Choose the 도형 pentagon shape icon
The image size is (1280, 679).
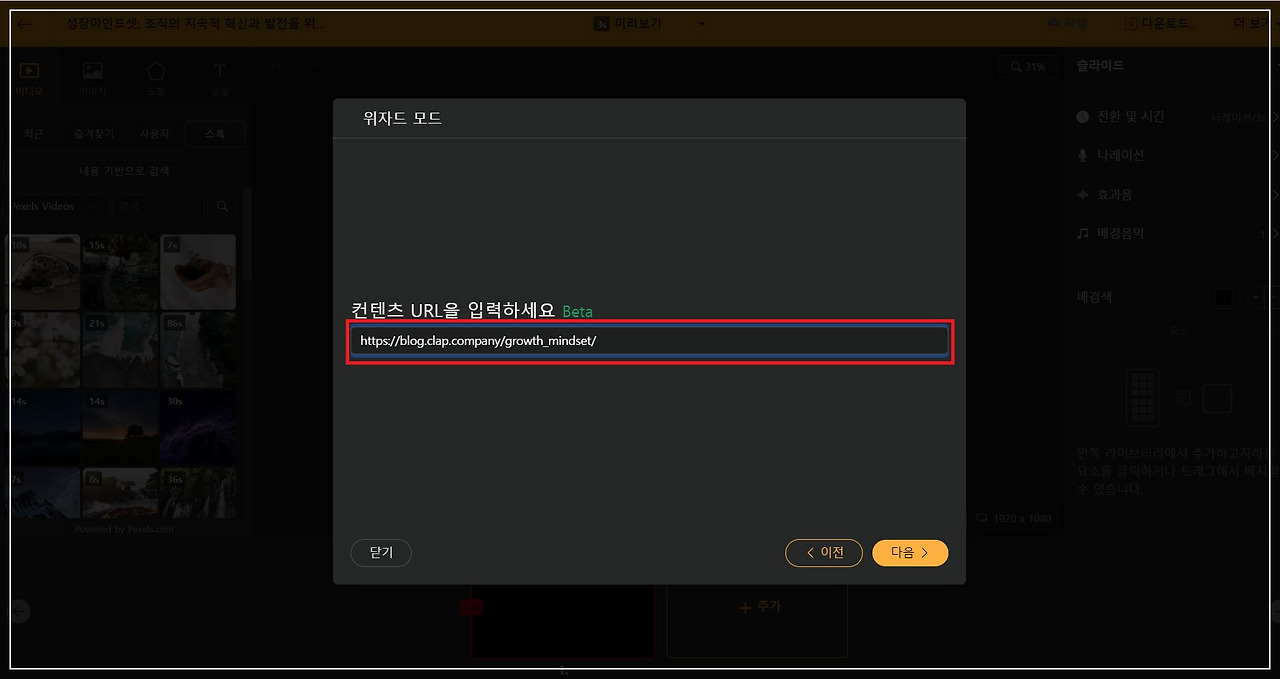click(x=156, y=72)
